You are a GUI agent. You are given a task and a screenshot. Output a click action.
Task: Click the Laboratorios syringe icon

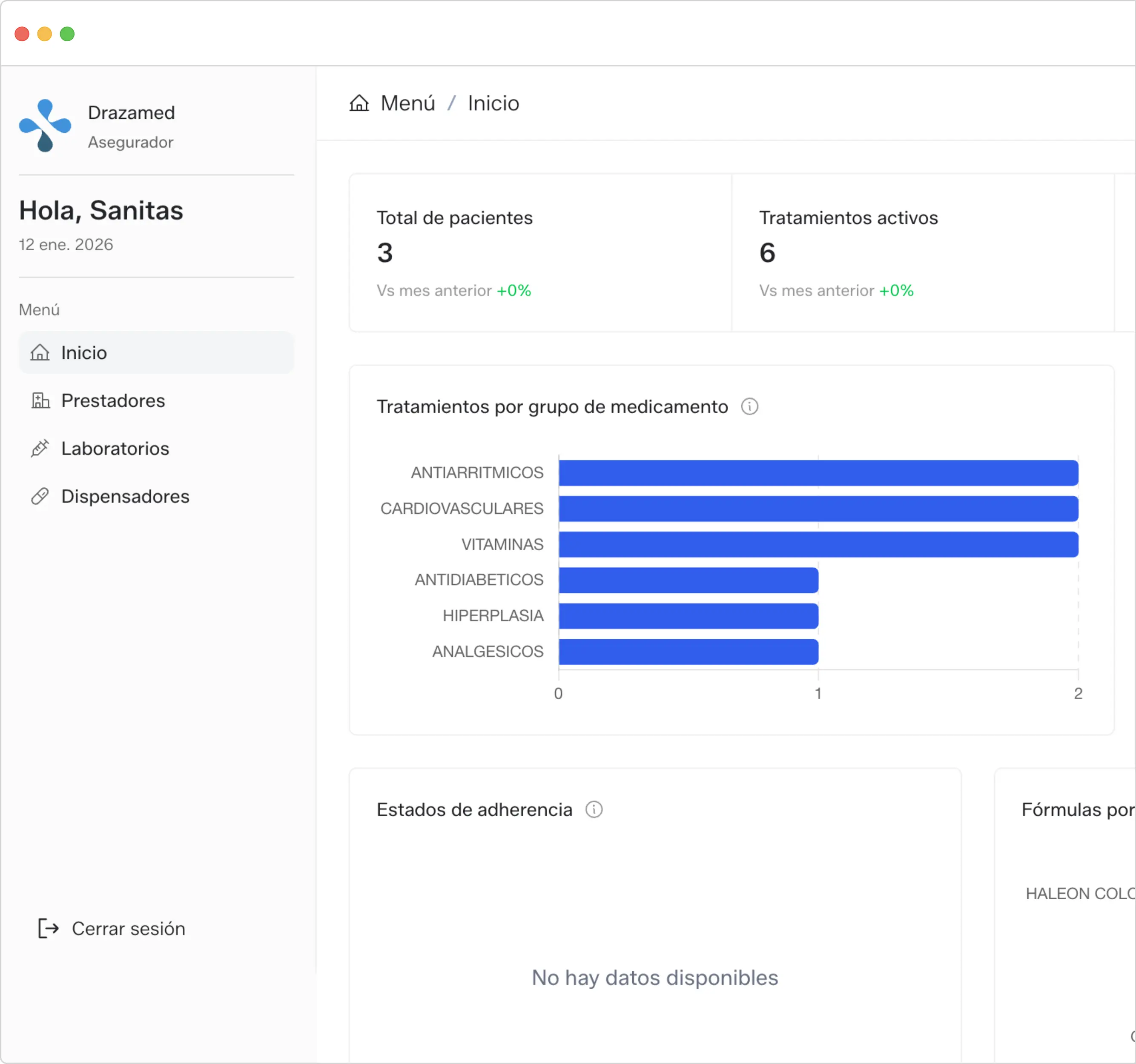pos(40,448)
